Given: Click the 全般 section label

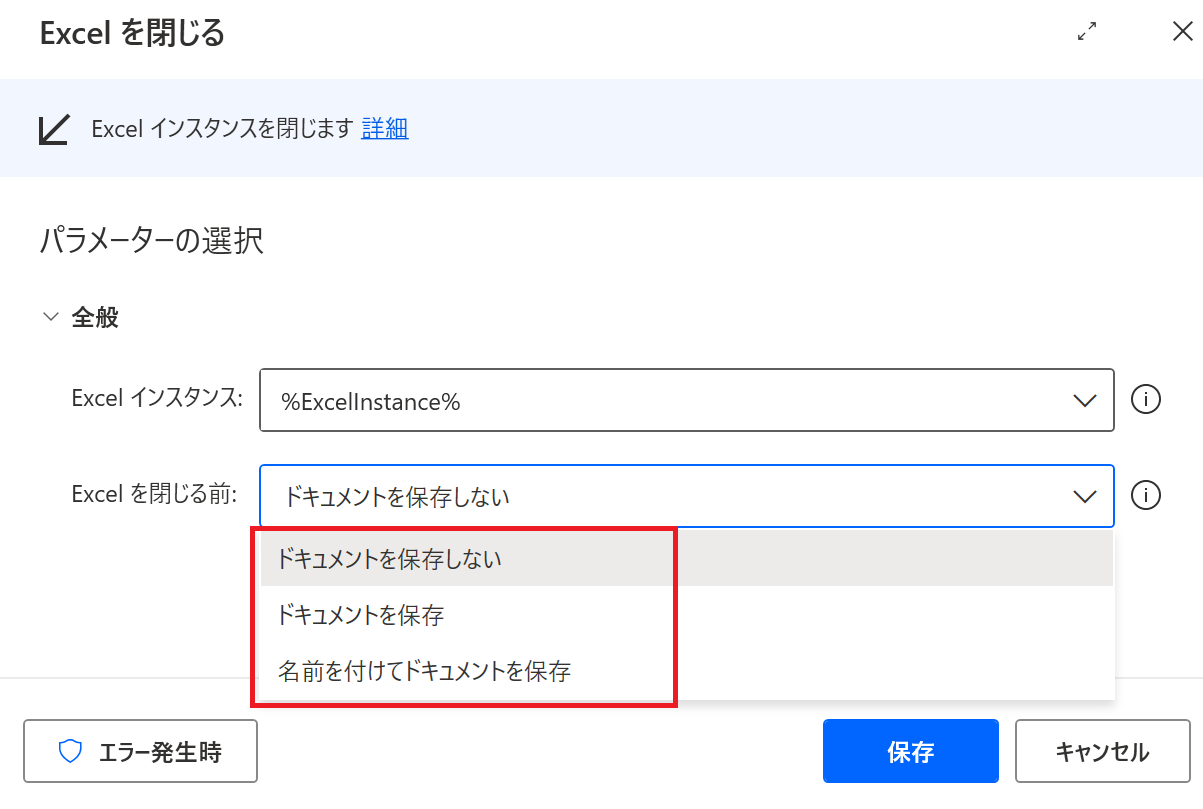Looking at the screenshot, I should [x=95, y=318].
